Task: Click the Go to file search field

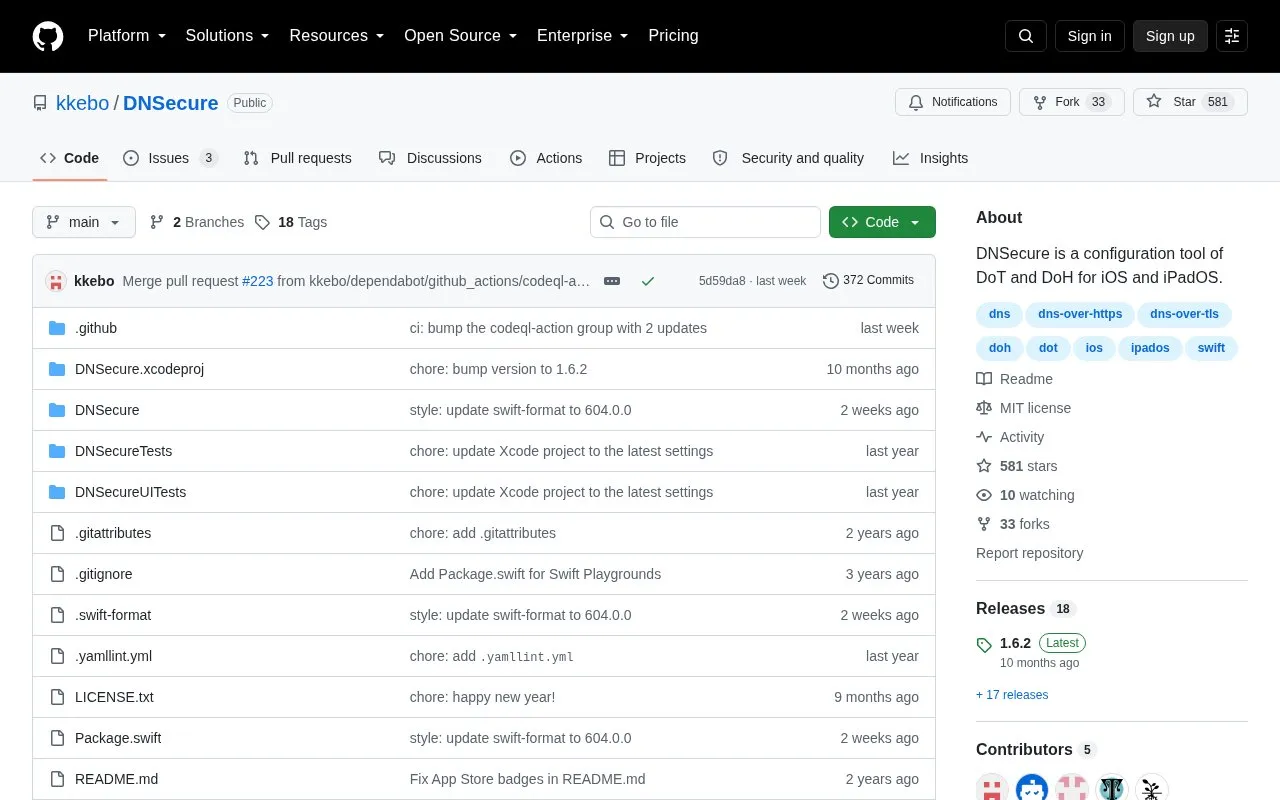Action: pos(705,222)
